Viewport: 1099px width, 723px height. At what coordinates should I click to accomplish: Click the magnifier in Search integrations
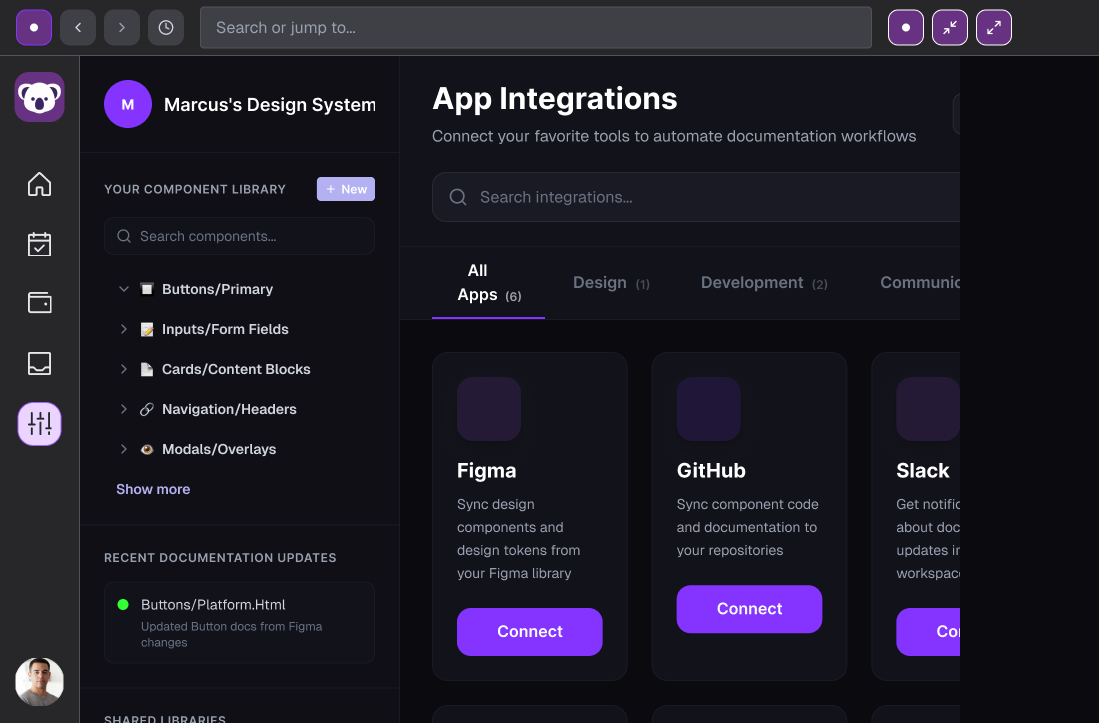pyautogui.click(x=458, y=197)
